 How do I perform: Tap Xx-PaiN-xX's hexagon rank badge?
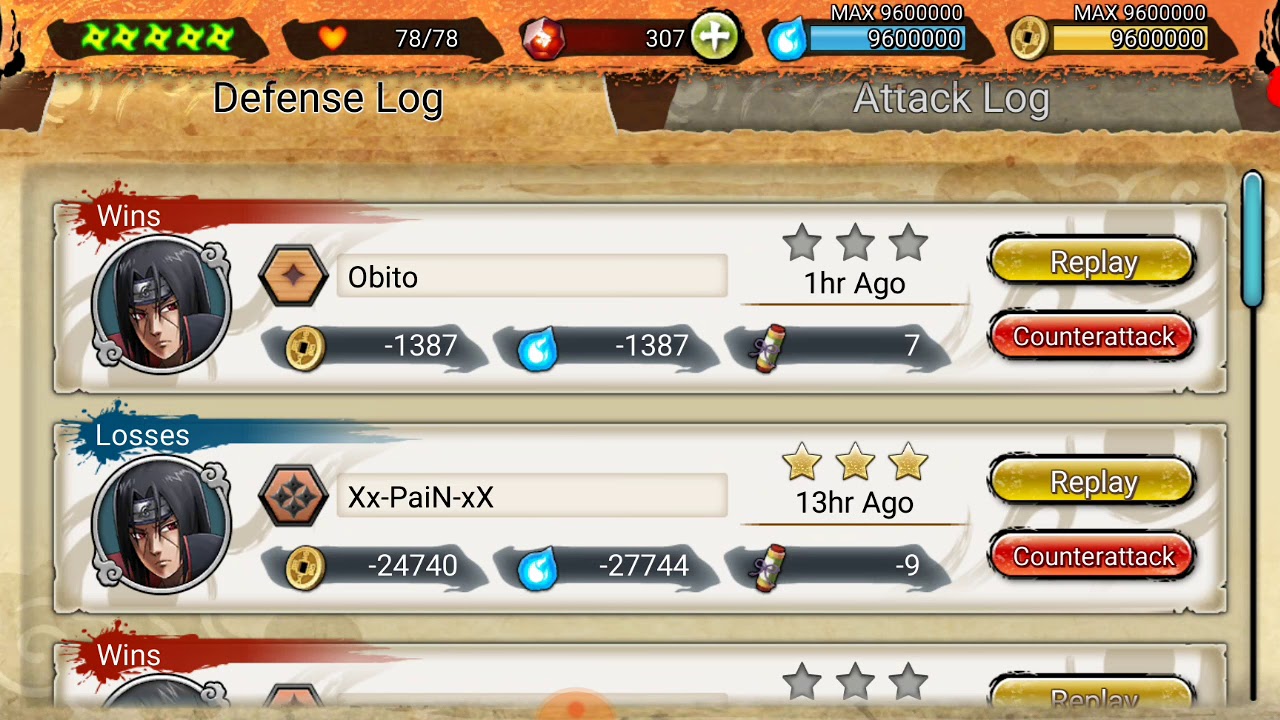(293, 495)
